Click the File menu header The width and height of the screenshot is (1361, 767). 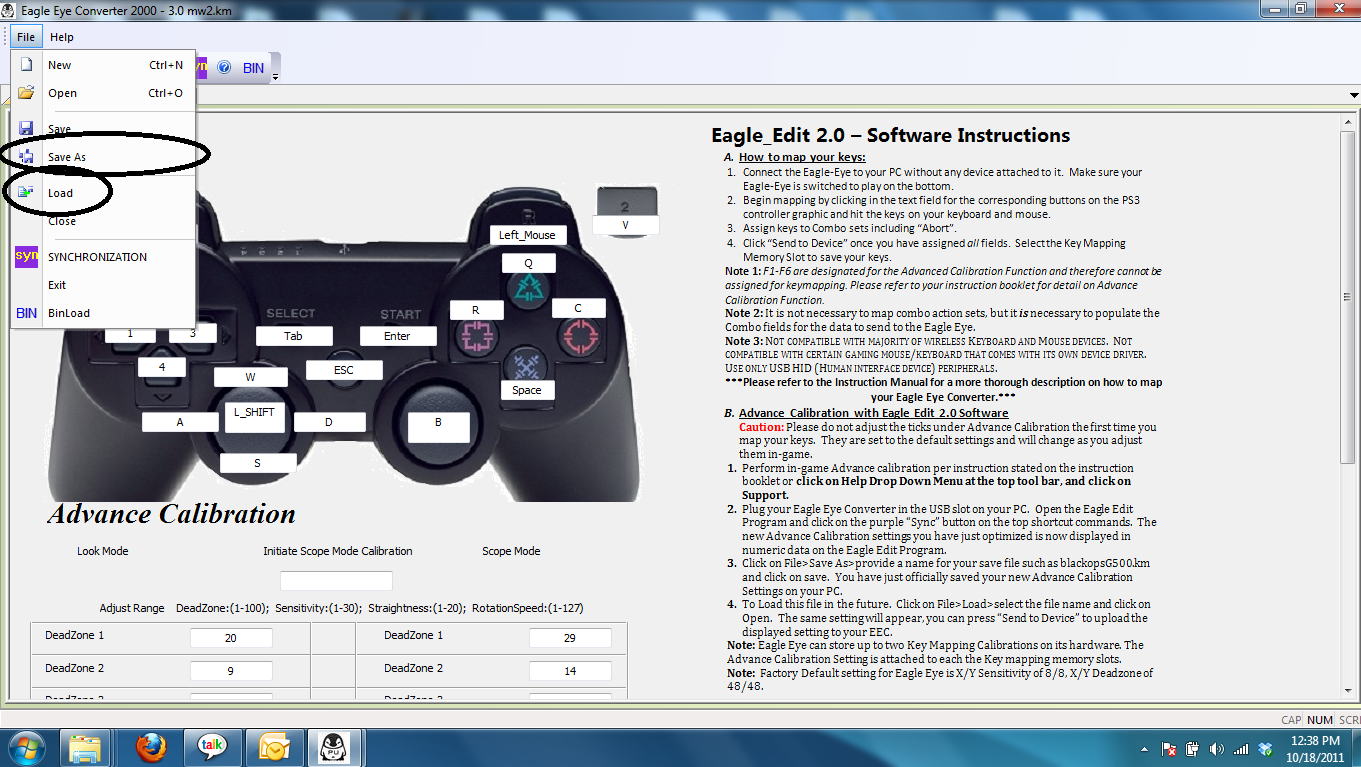click(26, 37)
